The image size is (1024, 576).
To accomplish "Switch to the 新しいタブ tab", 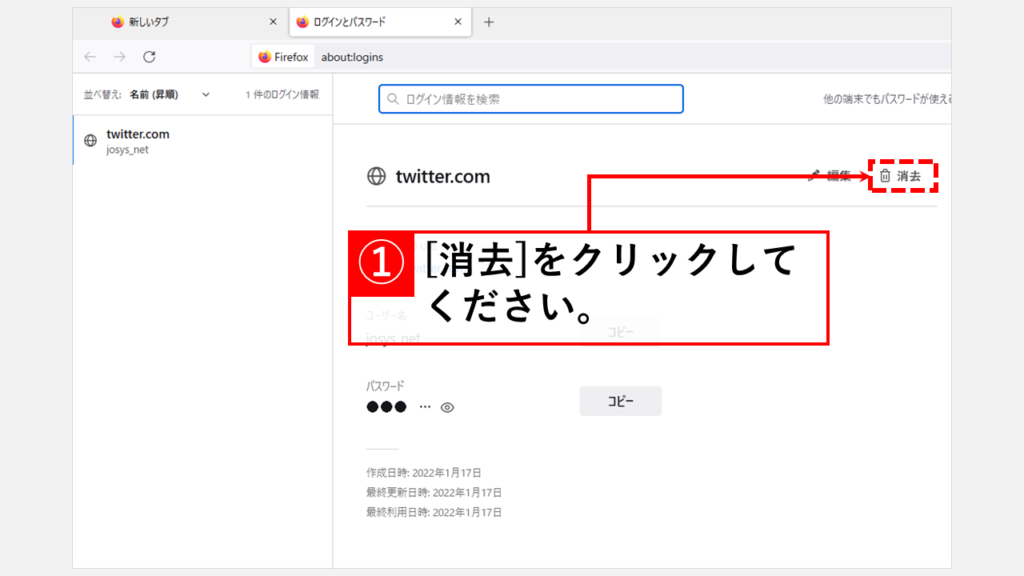I will [x=180, y=22].
